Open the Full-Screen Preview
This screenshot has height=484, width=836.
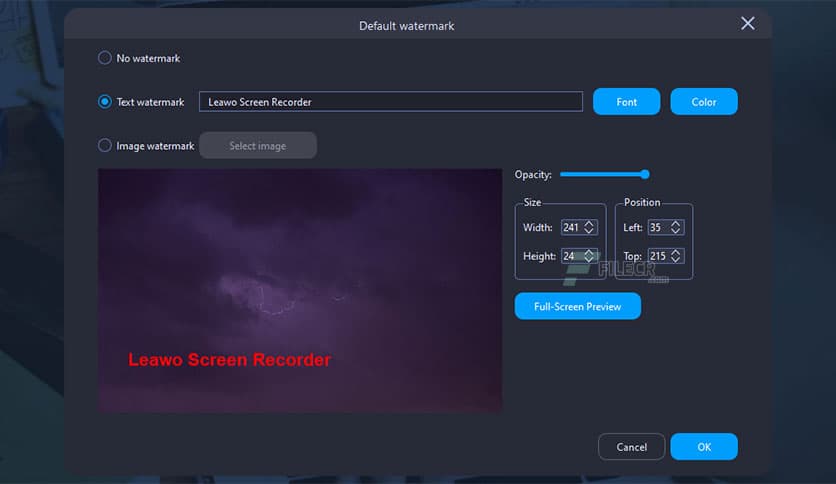click(577, 306)
